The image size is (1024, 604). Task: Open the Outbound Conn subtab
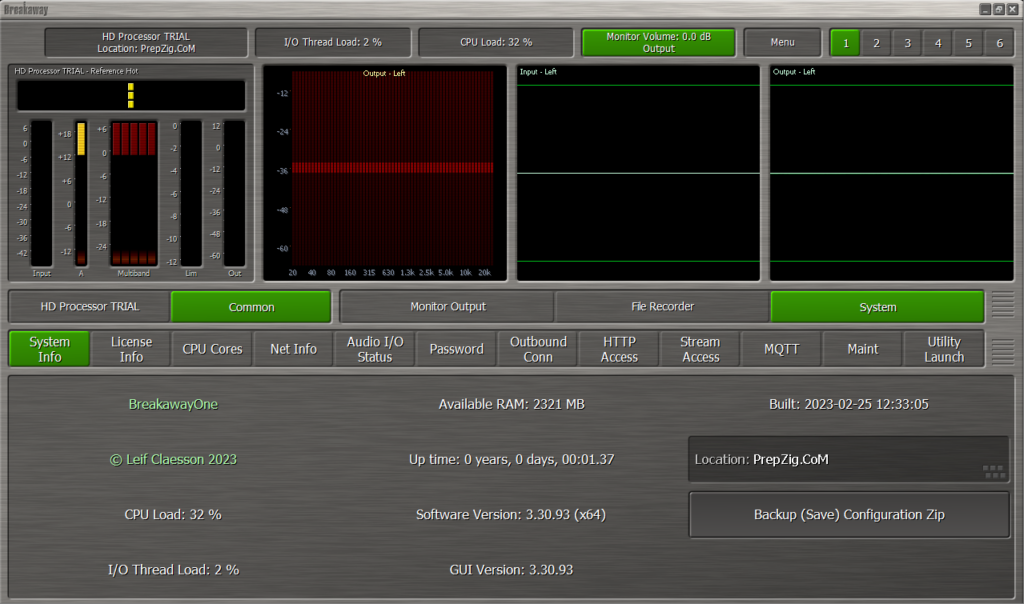tap(537, 349)
